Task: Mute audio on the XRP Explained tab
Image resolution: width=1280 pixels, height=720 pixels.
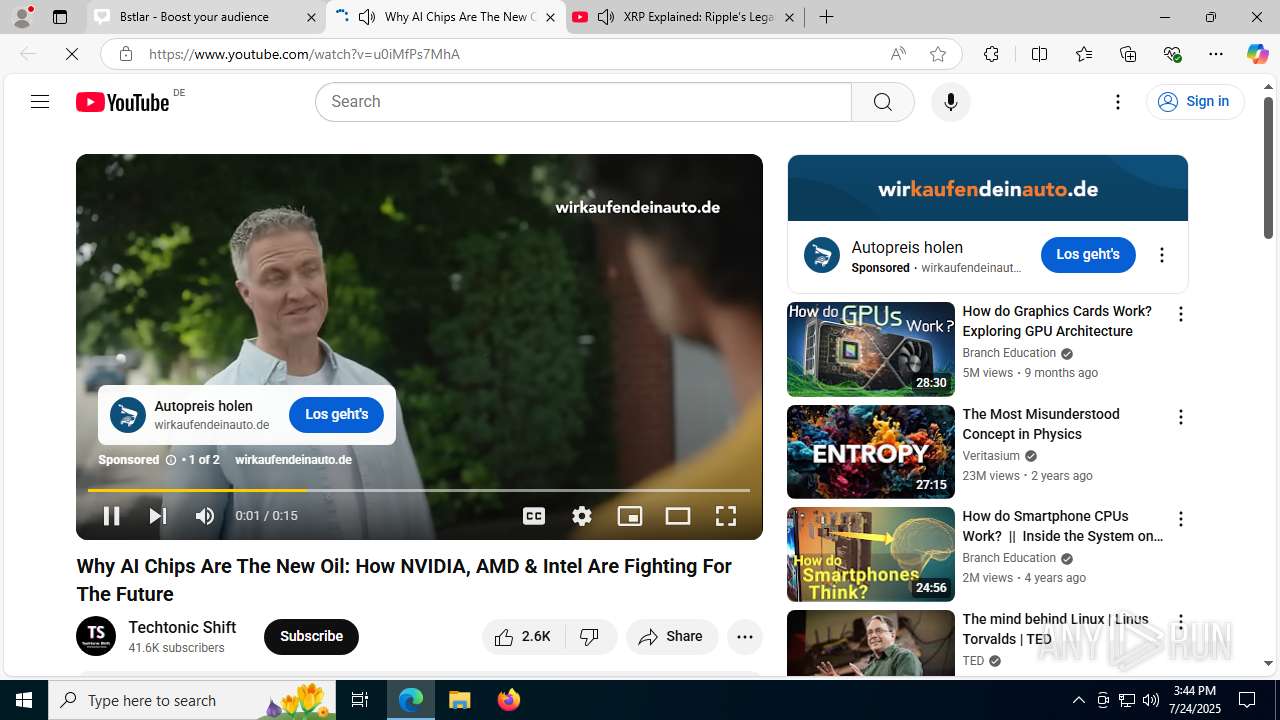Action: [x=606, y=17]
